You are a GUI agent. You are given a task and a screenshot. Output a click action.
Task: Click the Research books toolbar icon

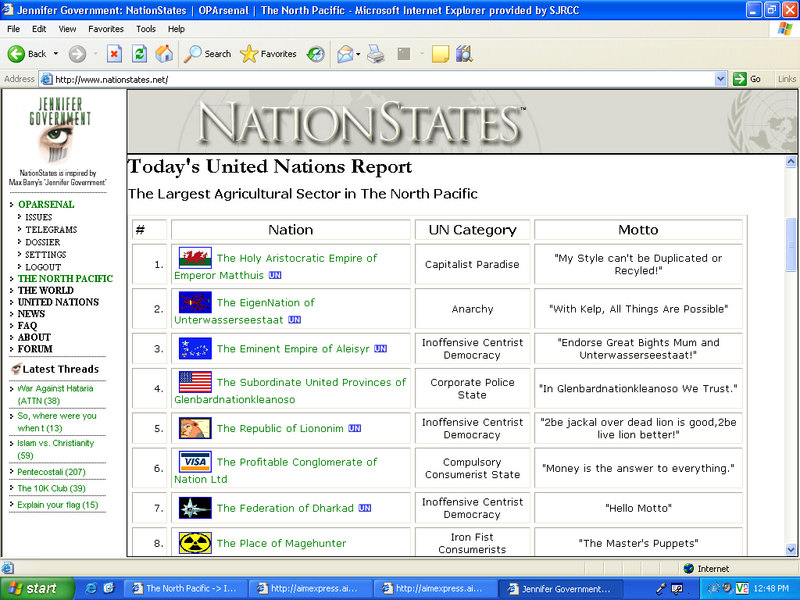pyautogui.click(x=464, y=54)
